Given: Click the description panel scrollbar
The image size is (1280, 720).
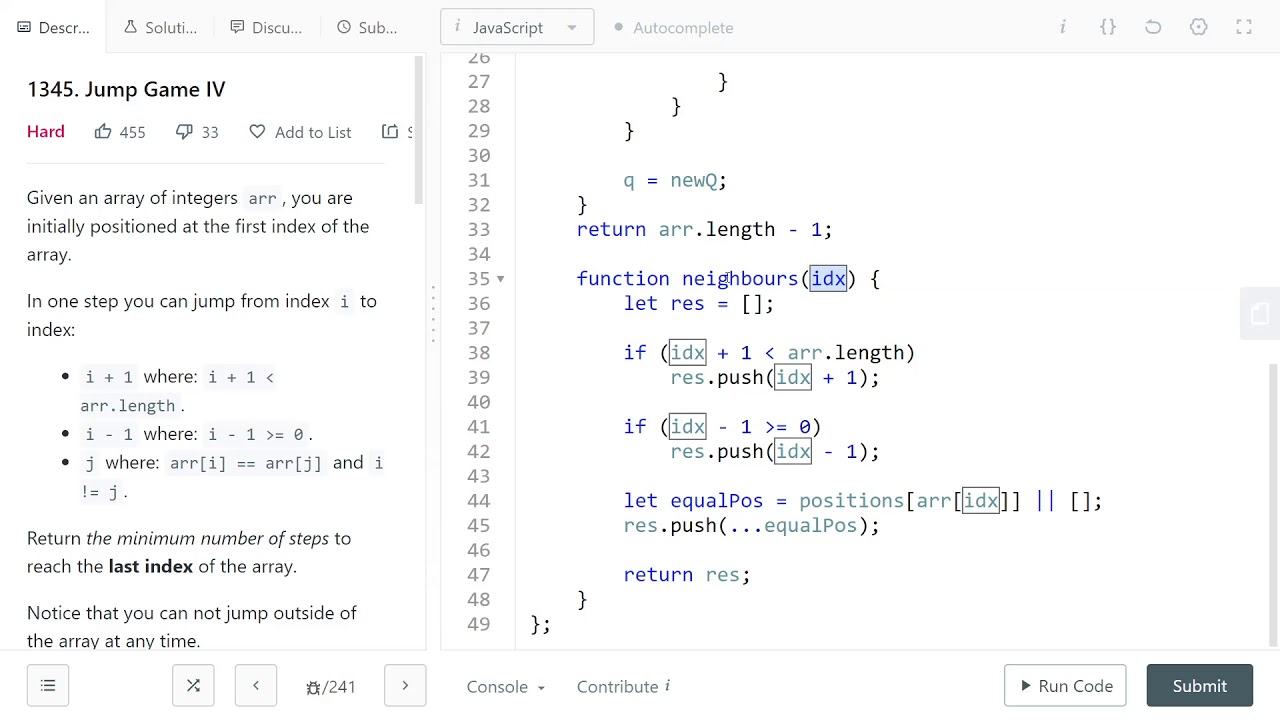Looking at the screenshot, I should 419,130.
